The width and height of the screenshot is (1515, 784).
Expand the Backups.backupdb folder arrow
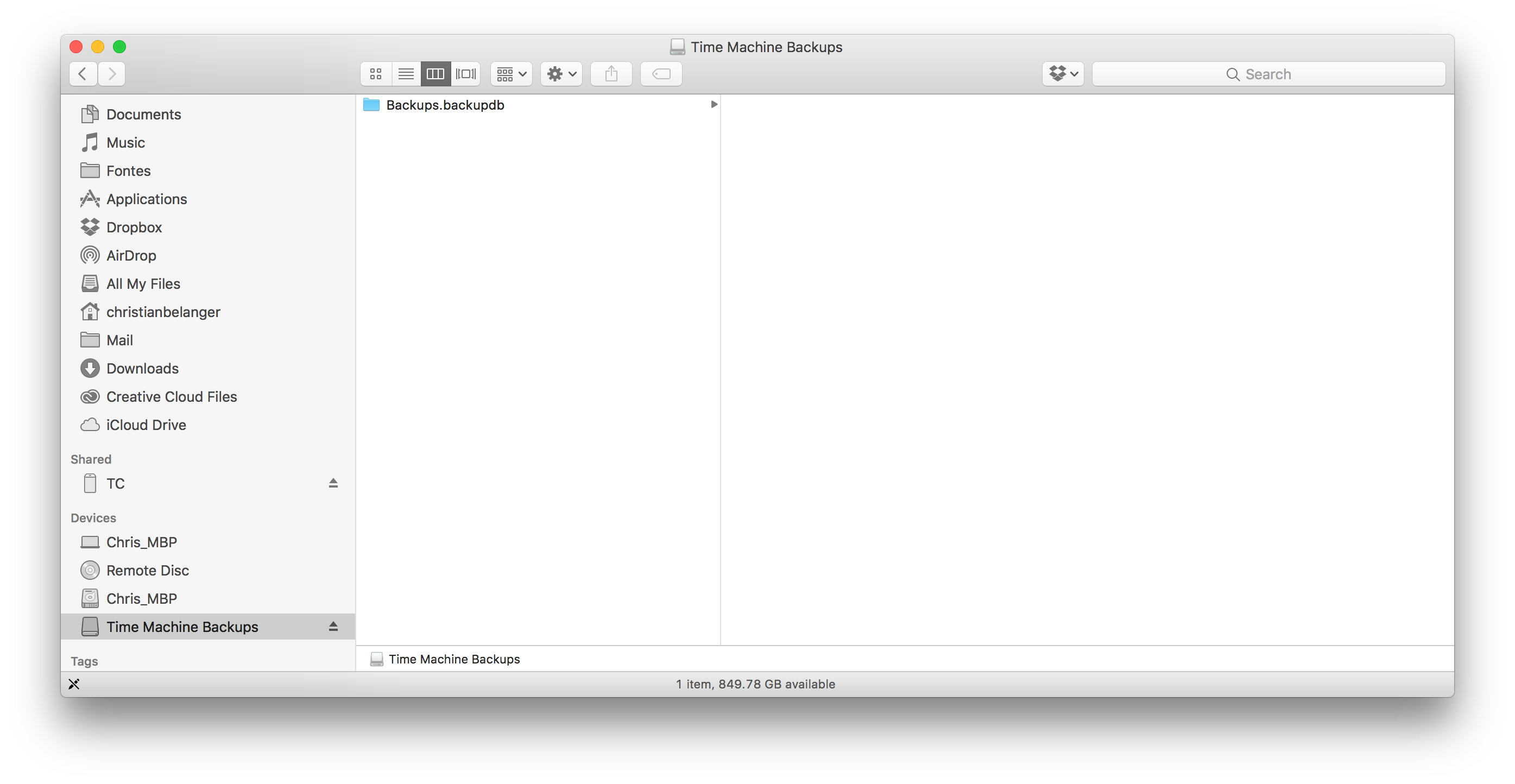(714, 105)
